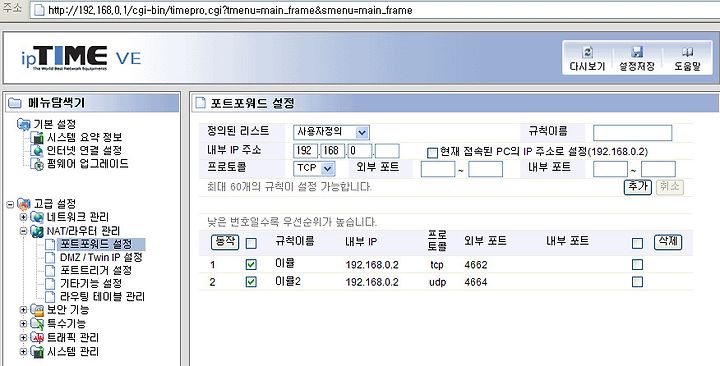Click external port value 4662
Viewport: 720px width, 366px height.
476,265
